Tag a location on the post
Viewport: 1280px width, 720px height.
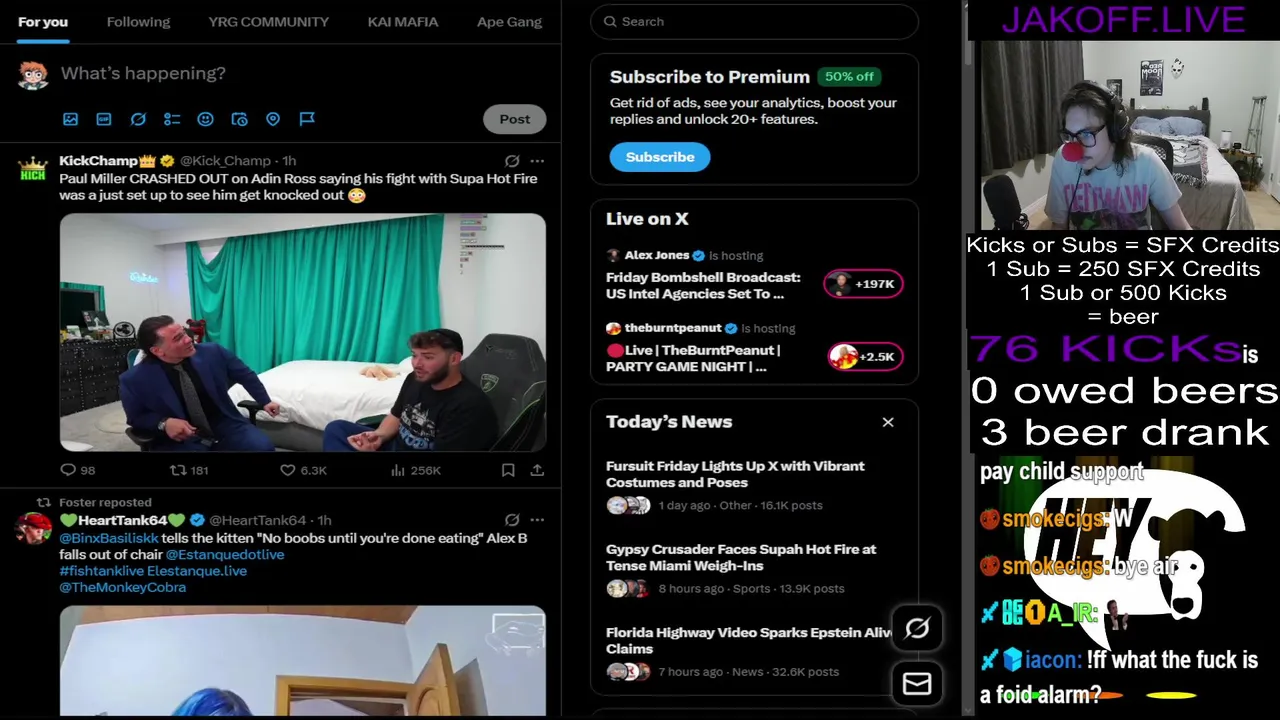(273, 119)
